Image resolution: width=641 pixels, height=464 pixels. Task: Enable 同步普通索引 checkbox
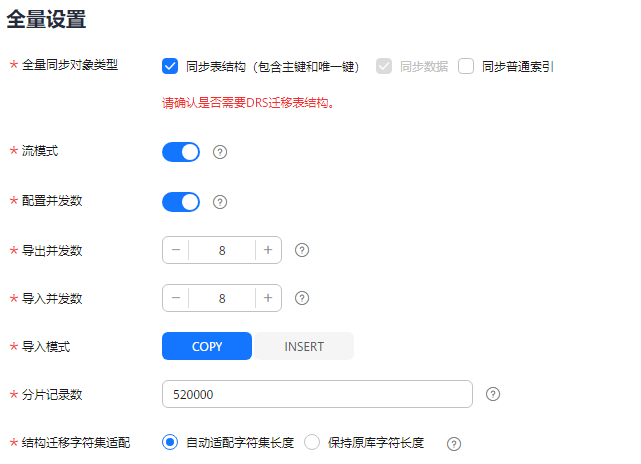coord(466,66)
